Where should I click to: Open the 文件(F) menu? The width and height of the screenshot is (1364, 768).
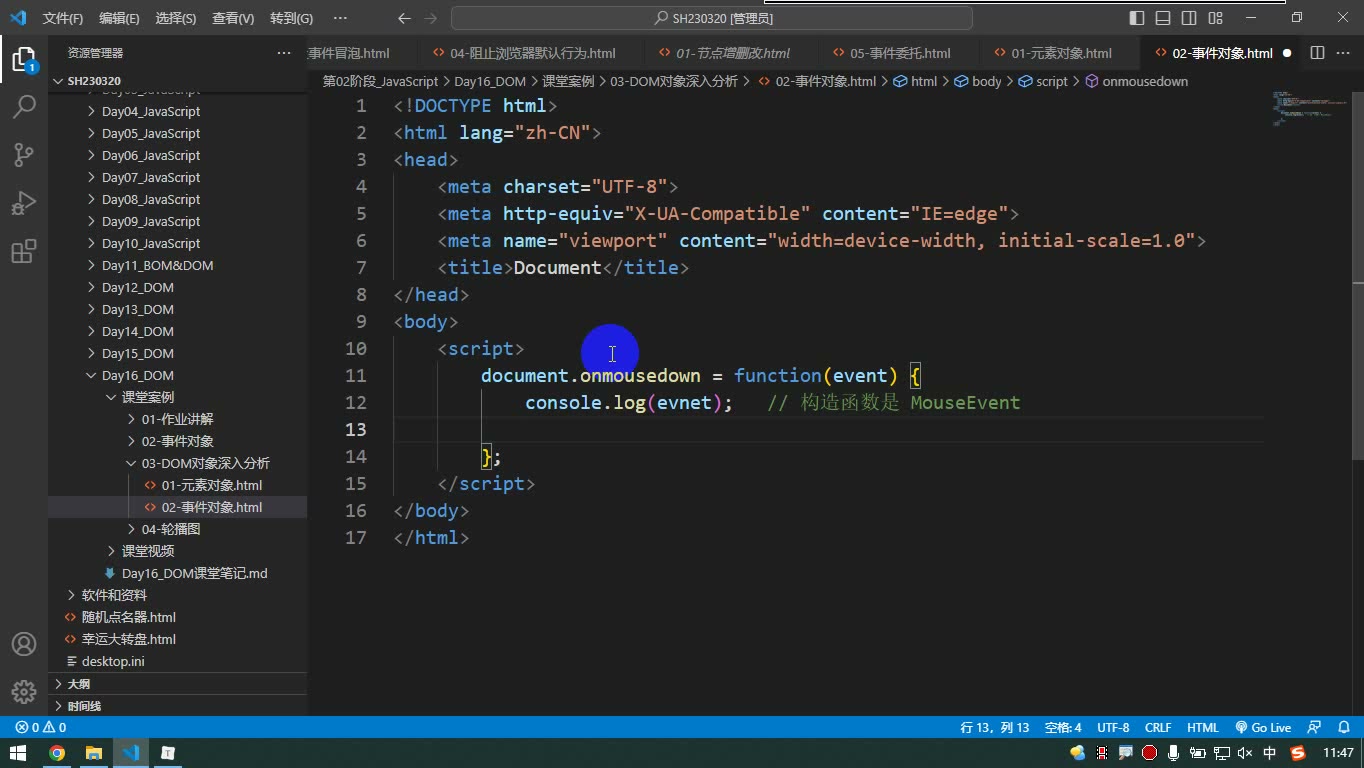pos(63,18)
